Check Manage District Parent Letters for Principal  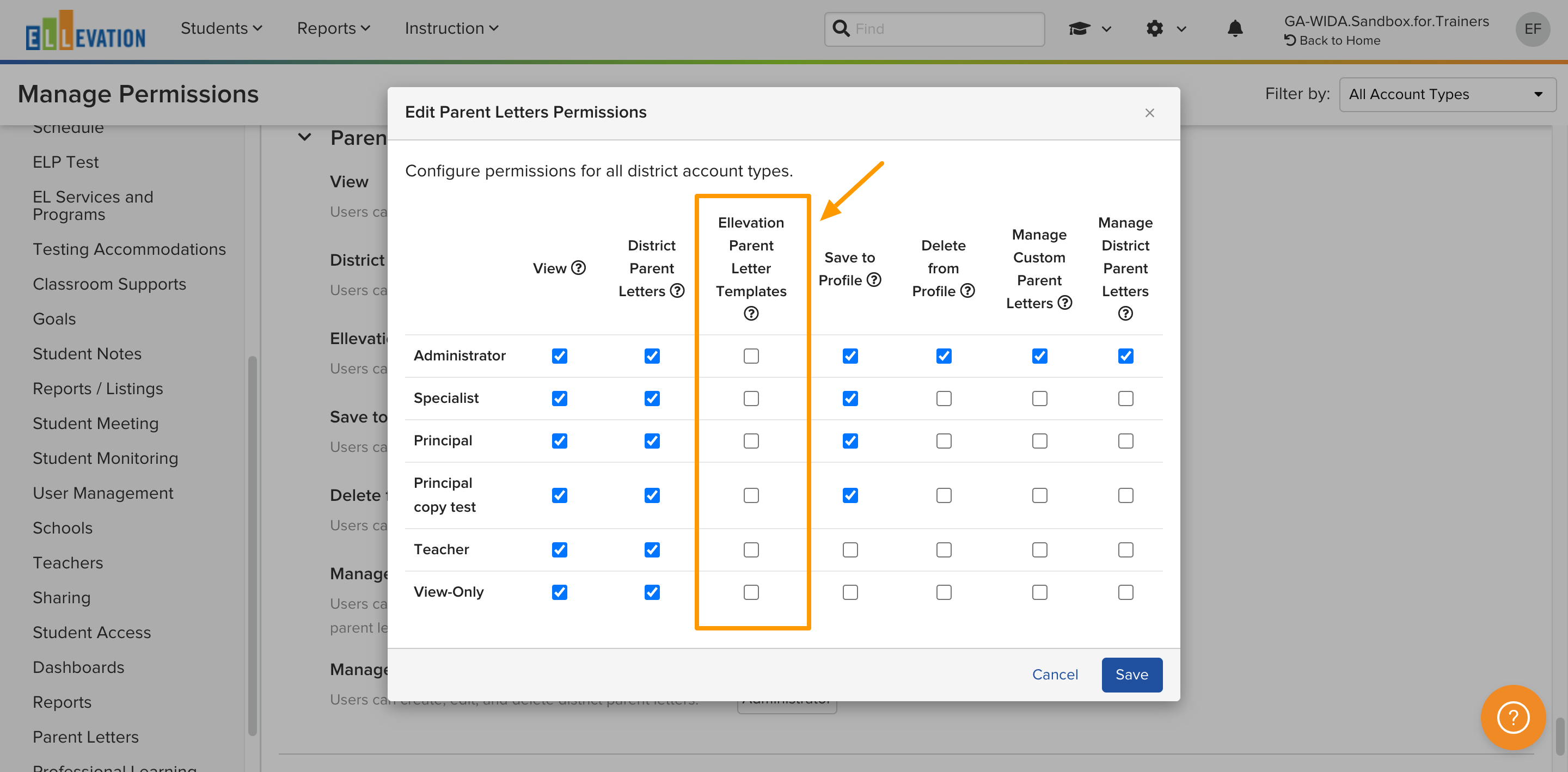click(x=1125, y=442)
